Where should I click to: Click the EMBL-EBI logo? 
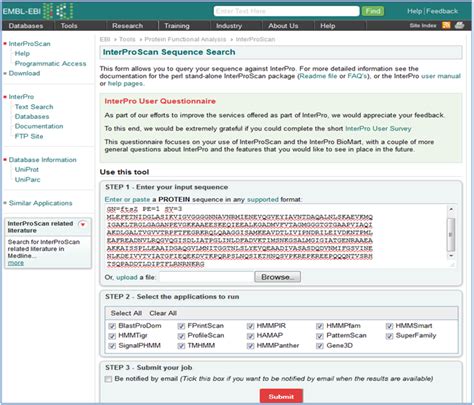point(38,11)
